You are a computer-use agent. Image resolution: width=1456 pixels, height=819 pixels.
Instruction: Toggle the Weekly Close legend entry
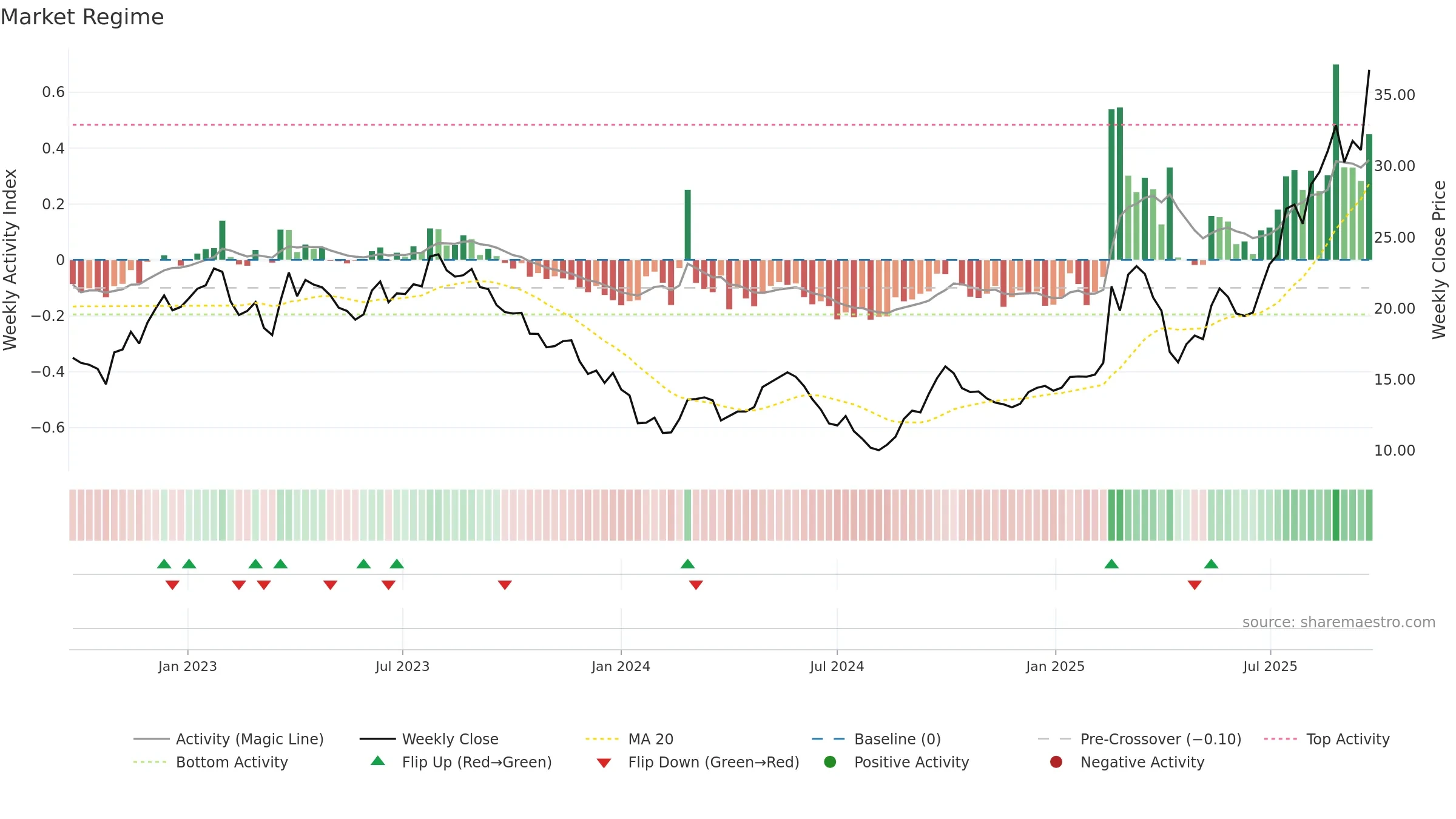(429, 739)
